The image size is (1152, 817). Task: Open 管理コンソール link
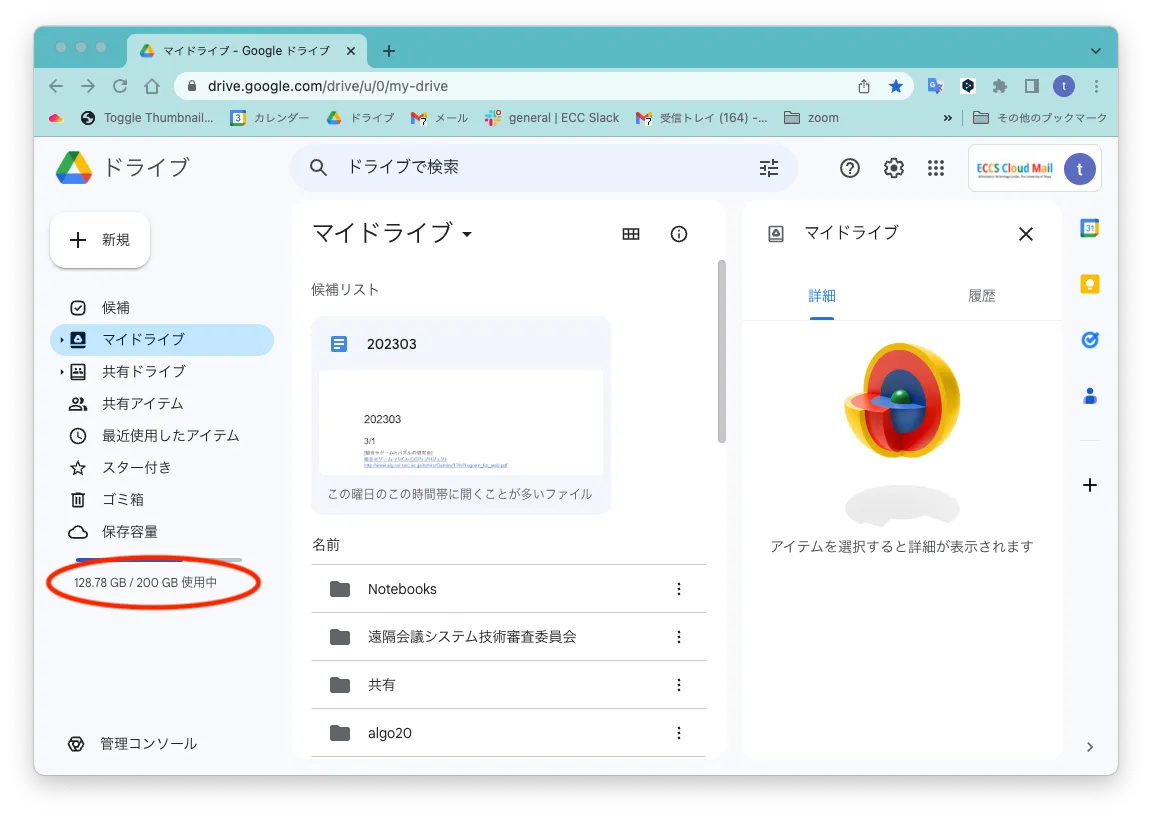[x=148, y=744]
